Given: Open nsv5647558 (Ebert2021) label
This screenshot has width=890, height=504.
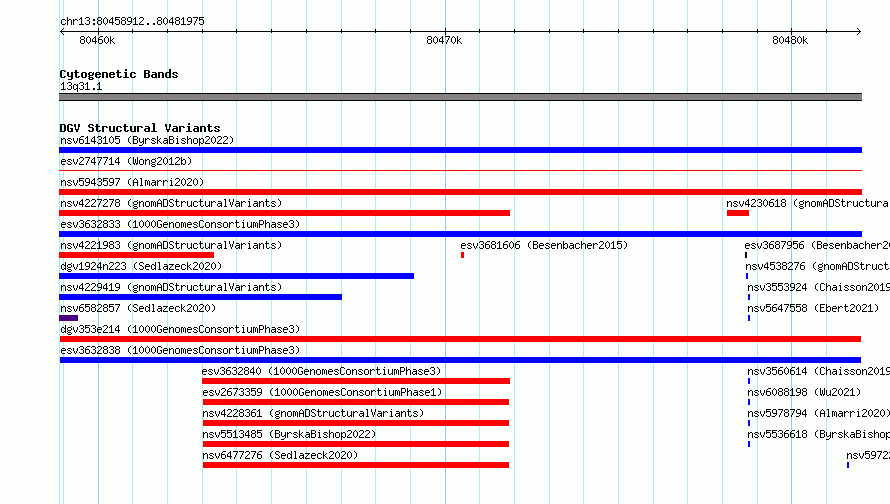Looking at the screenshot, I should tap(813, 308).
